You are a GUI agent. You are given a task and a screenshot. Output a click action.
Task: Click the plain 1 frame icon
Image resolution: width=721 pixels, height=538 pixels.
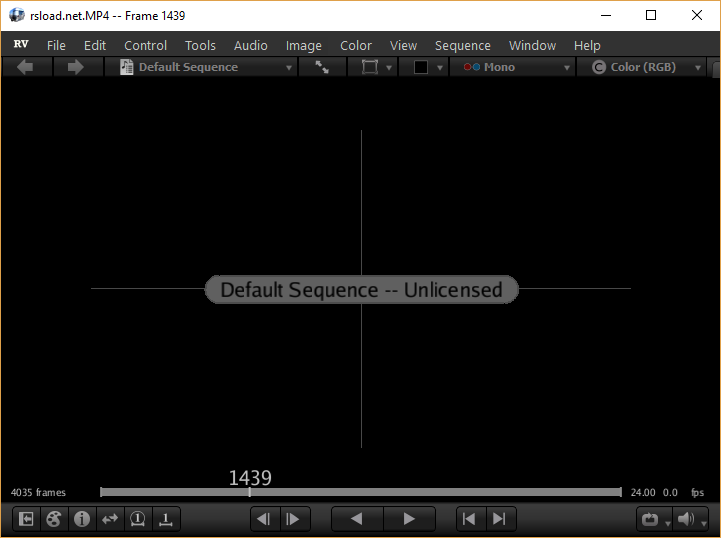(166, 519)
